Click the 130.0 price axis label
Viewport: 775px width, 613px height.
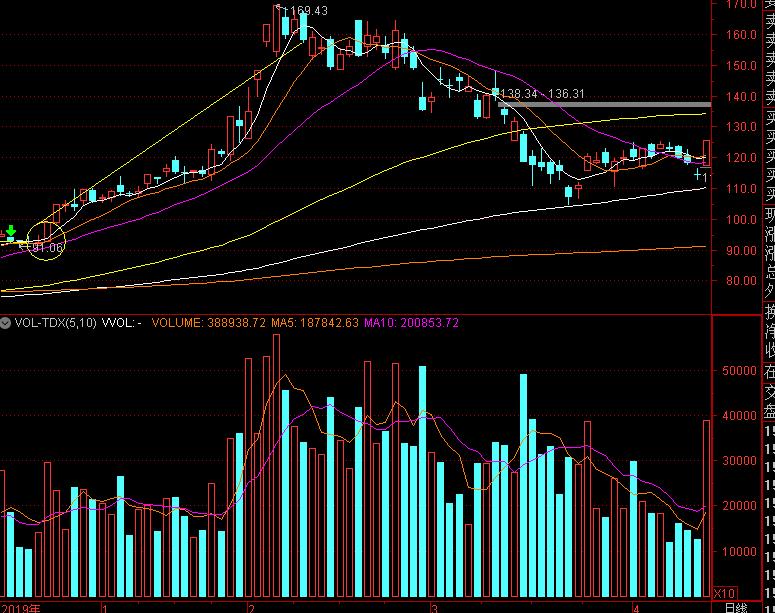click(x=741, y=127)
